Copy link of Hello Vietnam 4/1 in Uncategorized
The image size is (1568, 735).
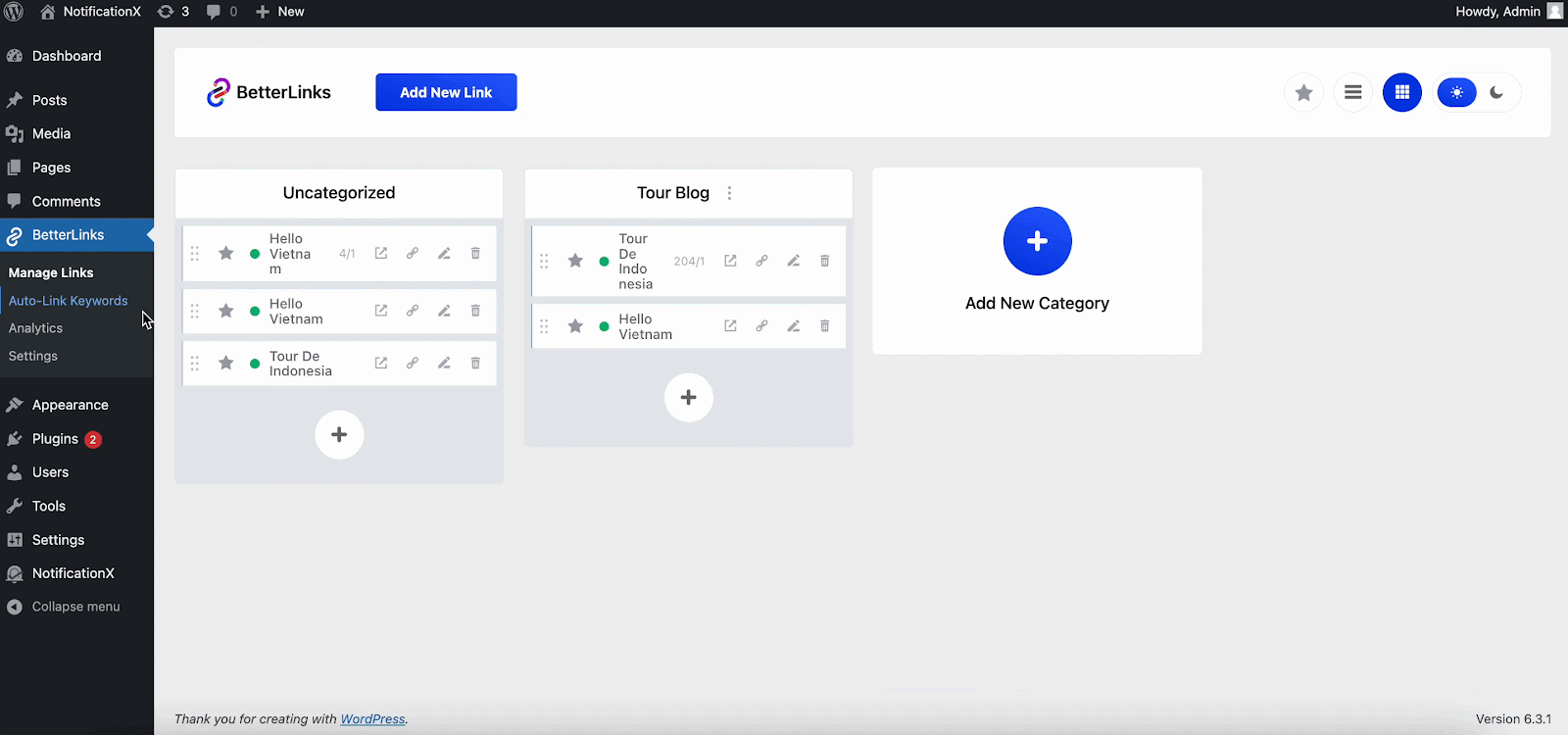point(413,253)
